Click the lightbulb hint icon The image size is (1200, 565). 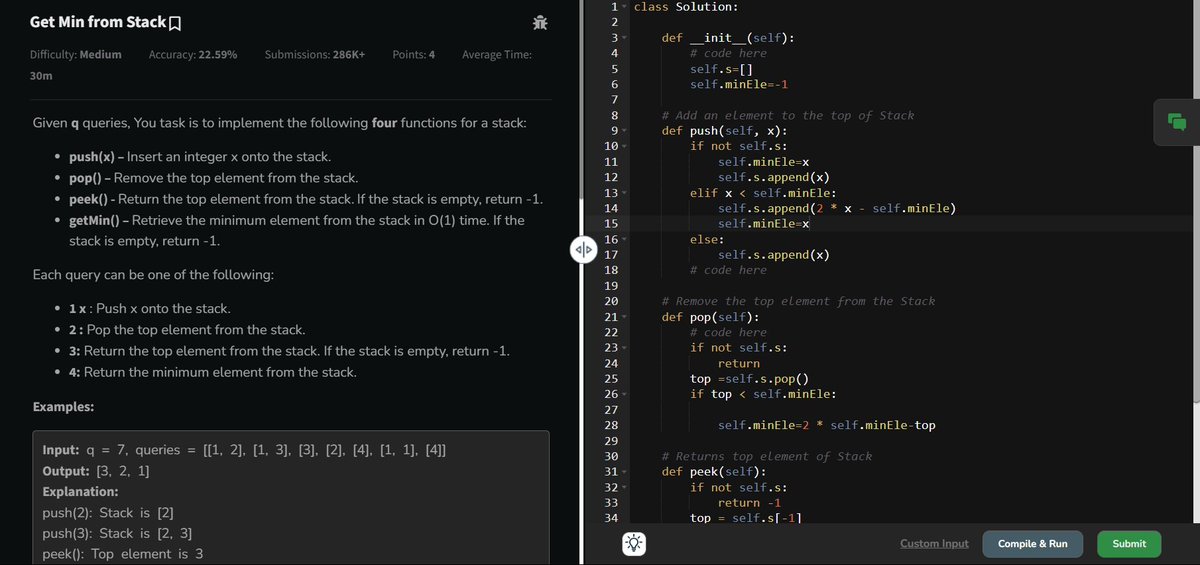click(x=634, y=544)
